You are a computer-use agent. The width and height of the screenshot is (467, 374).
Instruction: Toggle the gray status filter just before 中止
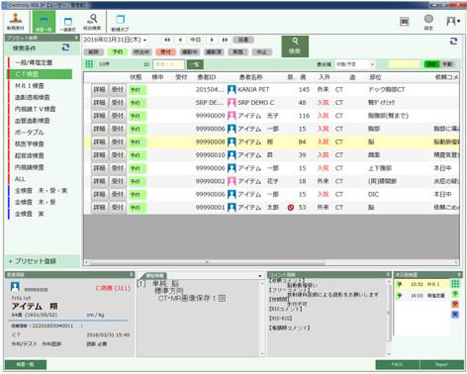pos(238,52)
